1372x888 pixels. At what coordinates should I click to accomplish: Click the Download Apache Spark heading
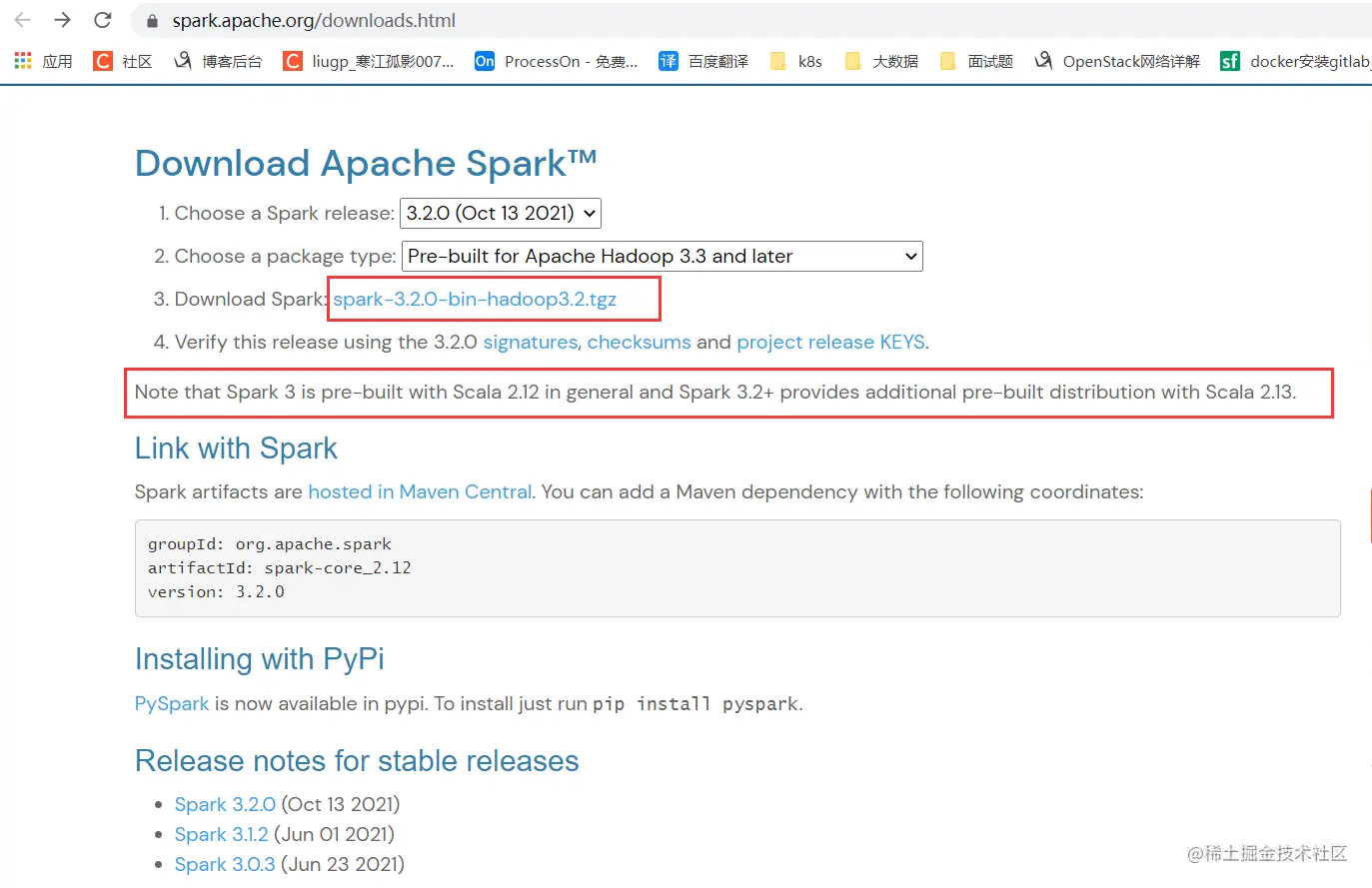[x=366, y=163]
